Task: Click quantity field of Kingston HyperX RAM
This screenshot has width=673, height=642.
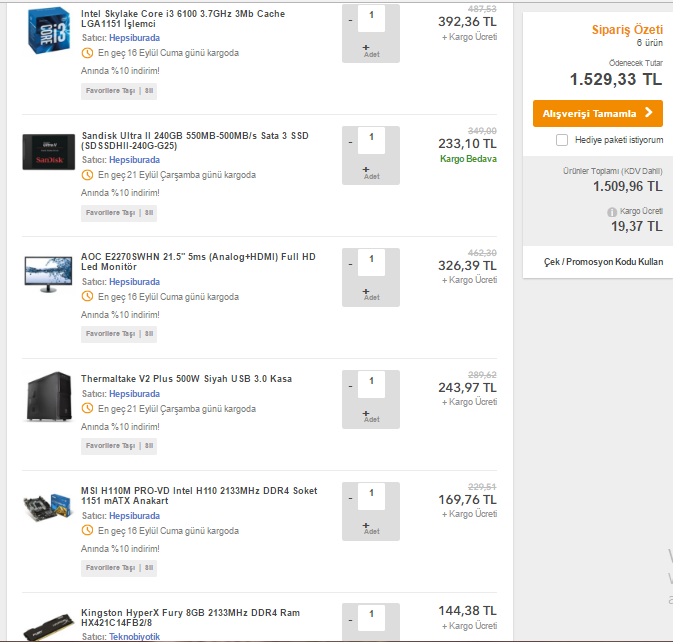Action: pyautogui.click(x=371, y=613)
